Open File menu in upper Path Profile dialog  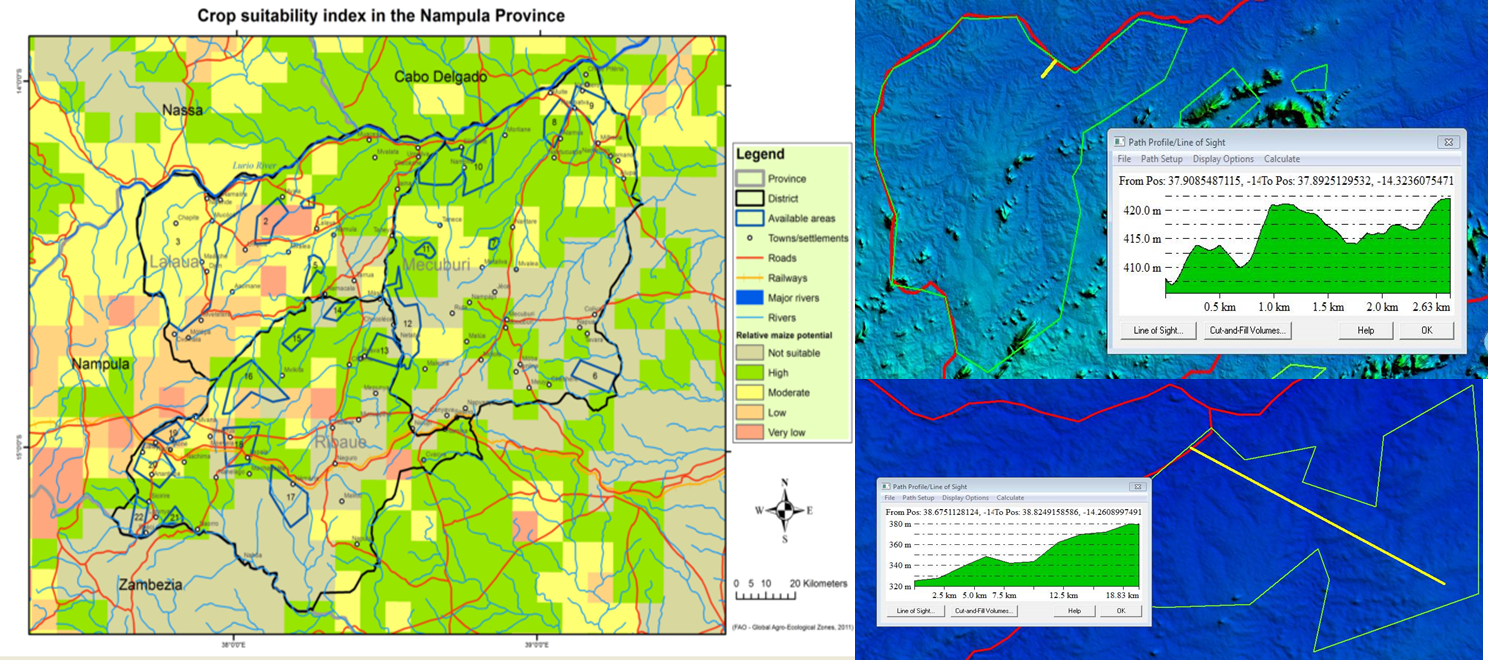coord(1124,159)
